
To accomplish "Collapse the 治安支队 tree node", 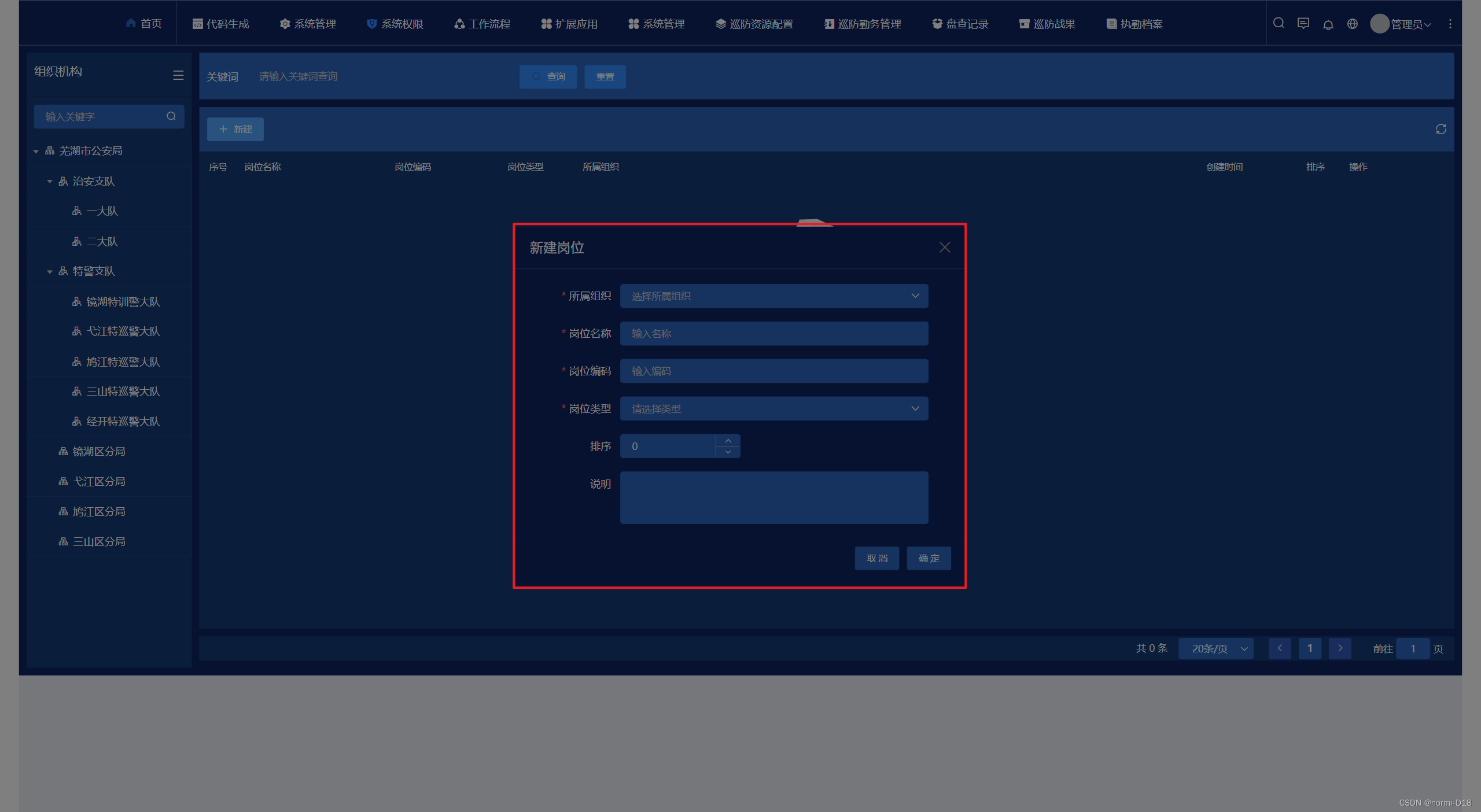I will coord(50,182).
